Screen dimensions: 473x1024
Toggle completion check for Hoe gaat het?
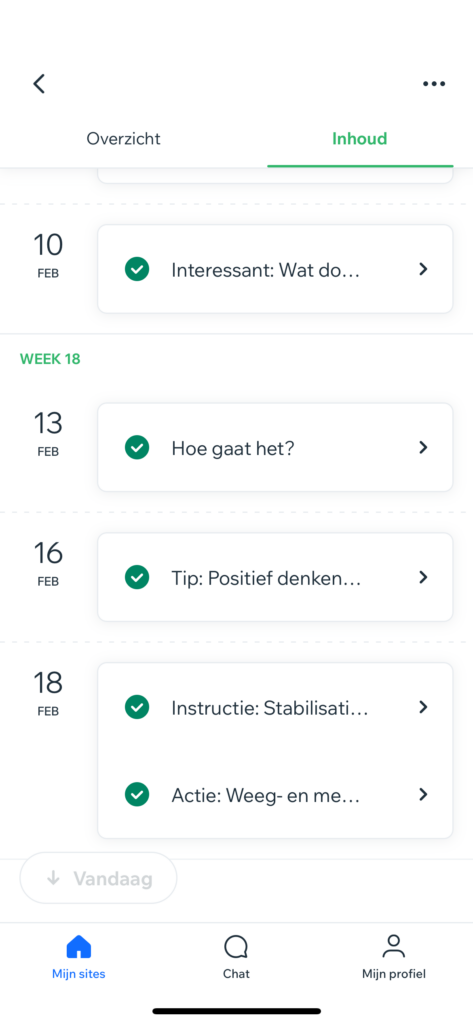pyautogui.click(x=137, y=447)
